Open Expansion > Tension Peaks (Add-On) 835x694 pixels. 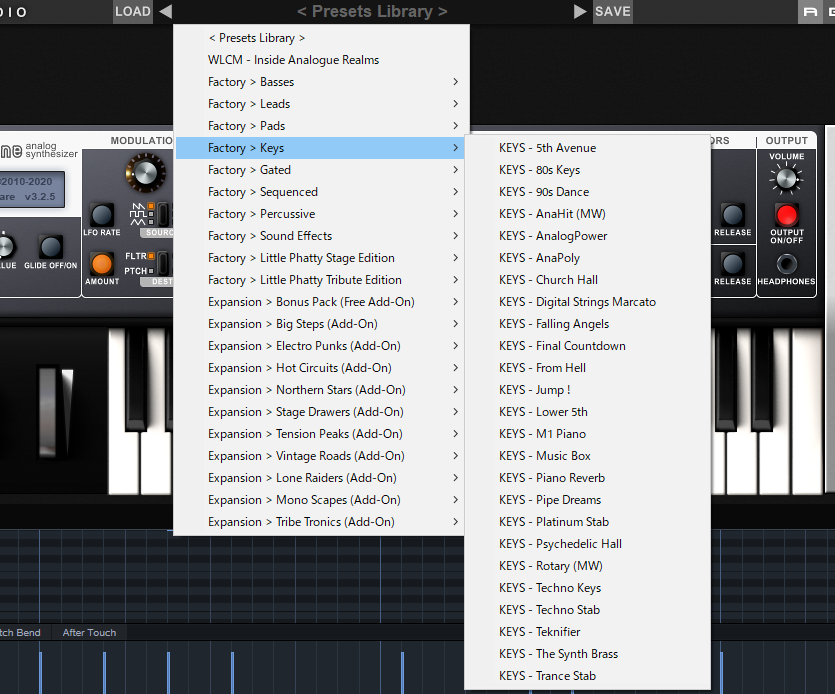[x=320, y=434]
